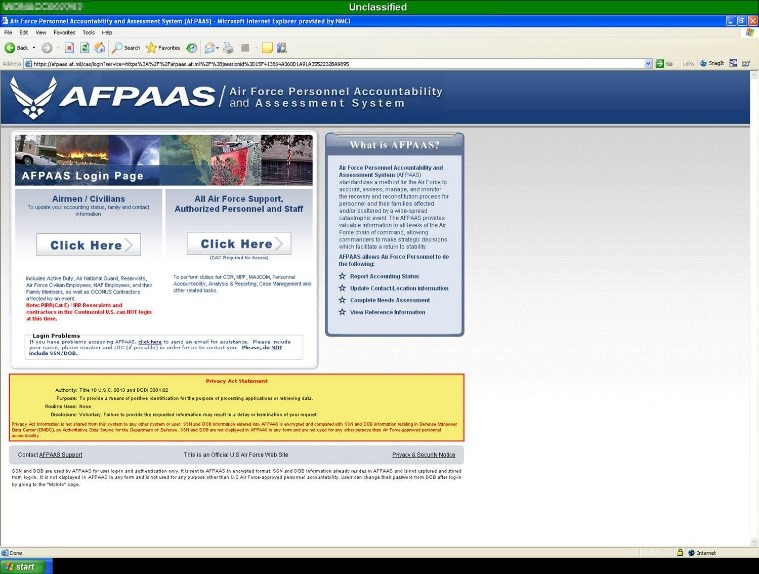The image size is (759, 574).
Task: Refresh the current page
Action: [85, 47]
